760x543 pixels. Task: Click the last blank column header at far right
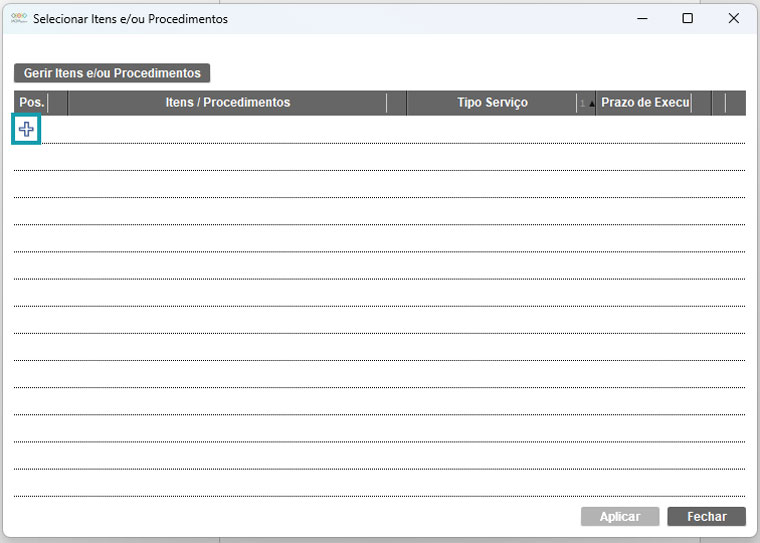(735, 103)
